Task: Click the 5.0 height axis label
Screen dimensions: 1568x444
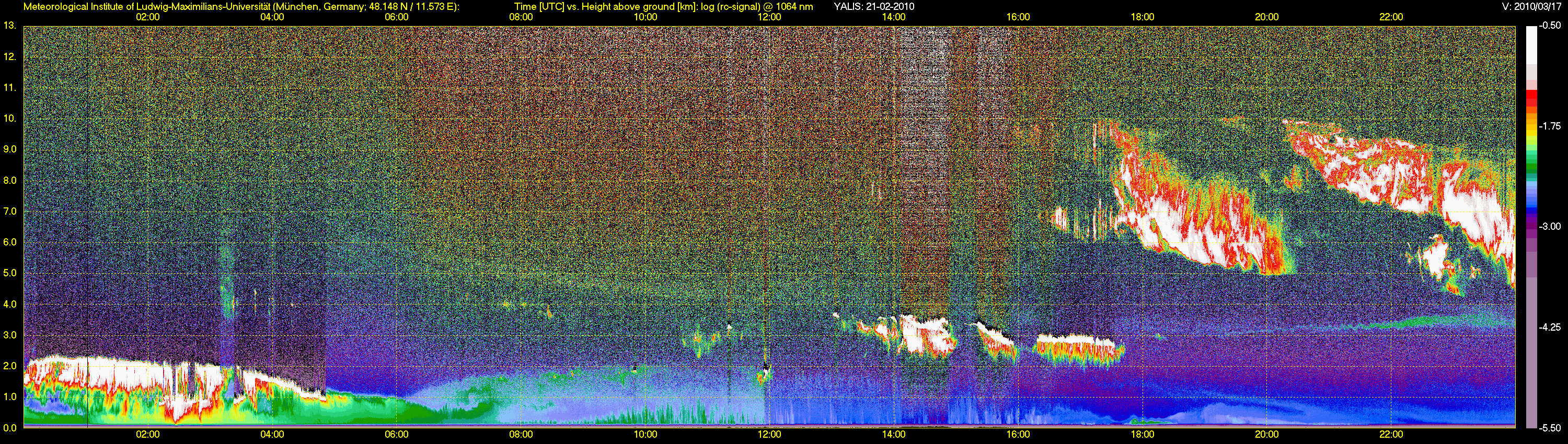Action: pyautogui.click(x=10, y=273)
